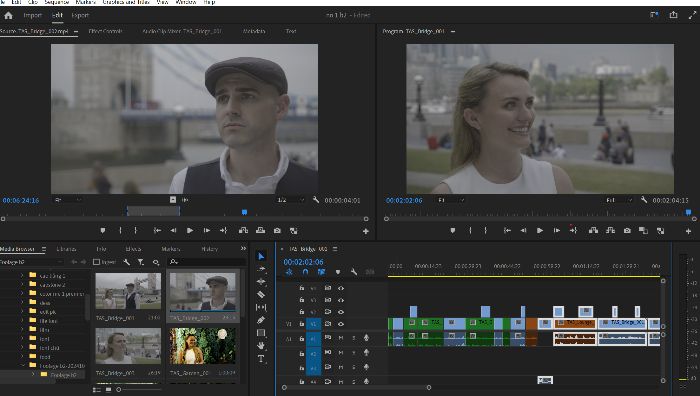Expand the selected Footage subfolder
700x396 pixels.
pos(33,375)
